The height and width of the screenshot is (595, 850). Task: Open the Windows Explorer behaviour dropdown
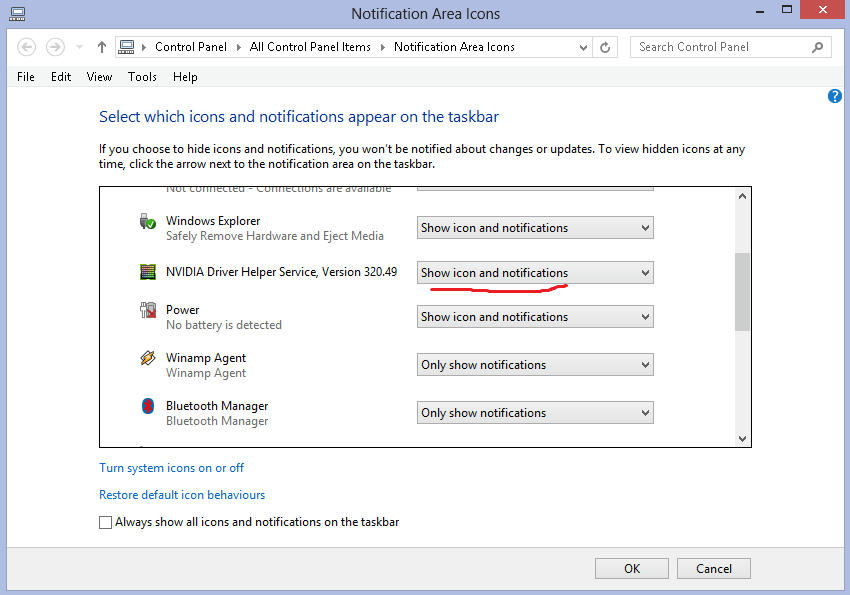[x=535, y=228]
